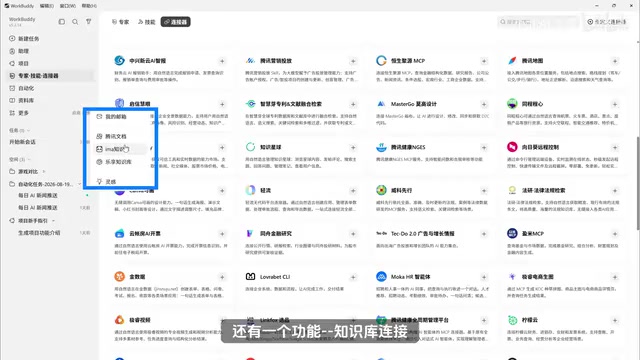Choose ima知识库 in the popup menu

[120, 149]
